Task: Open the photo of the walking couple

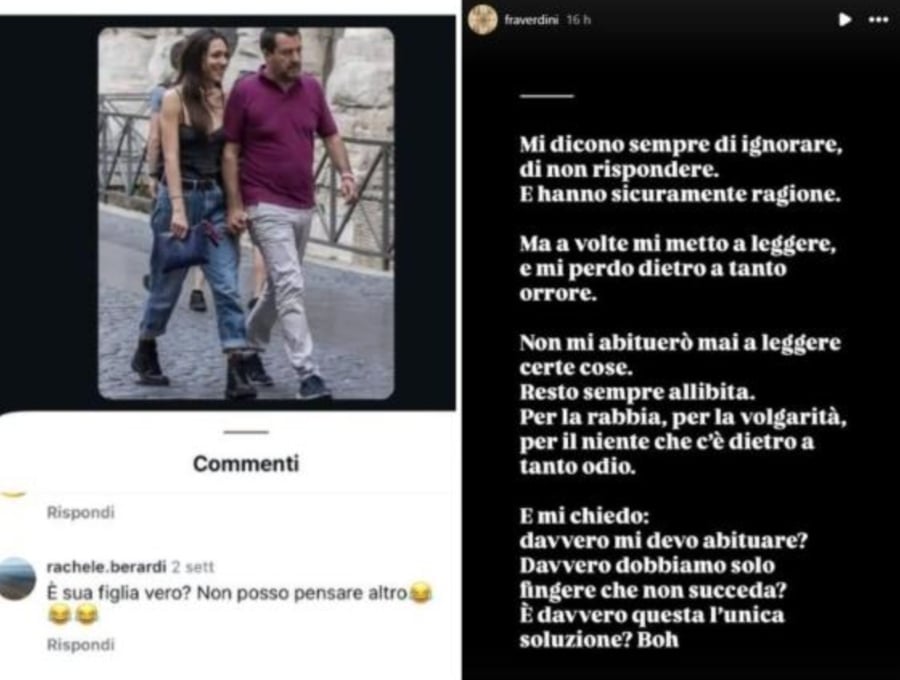Action: [246, 213]
